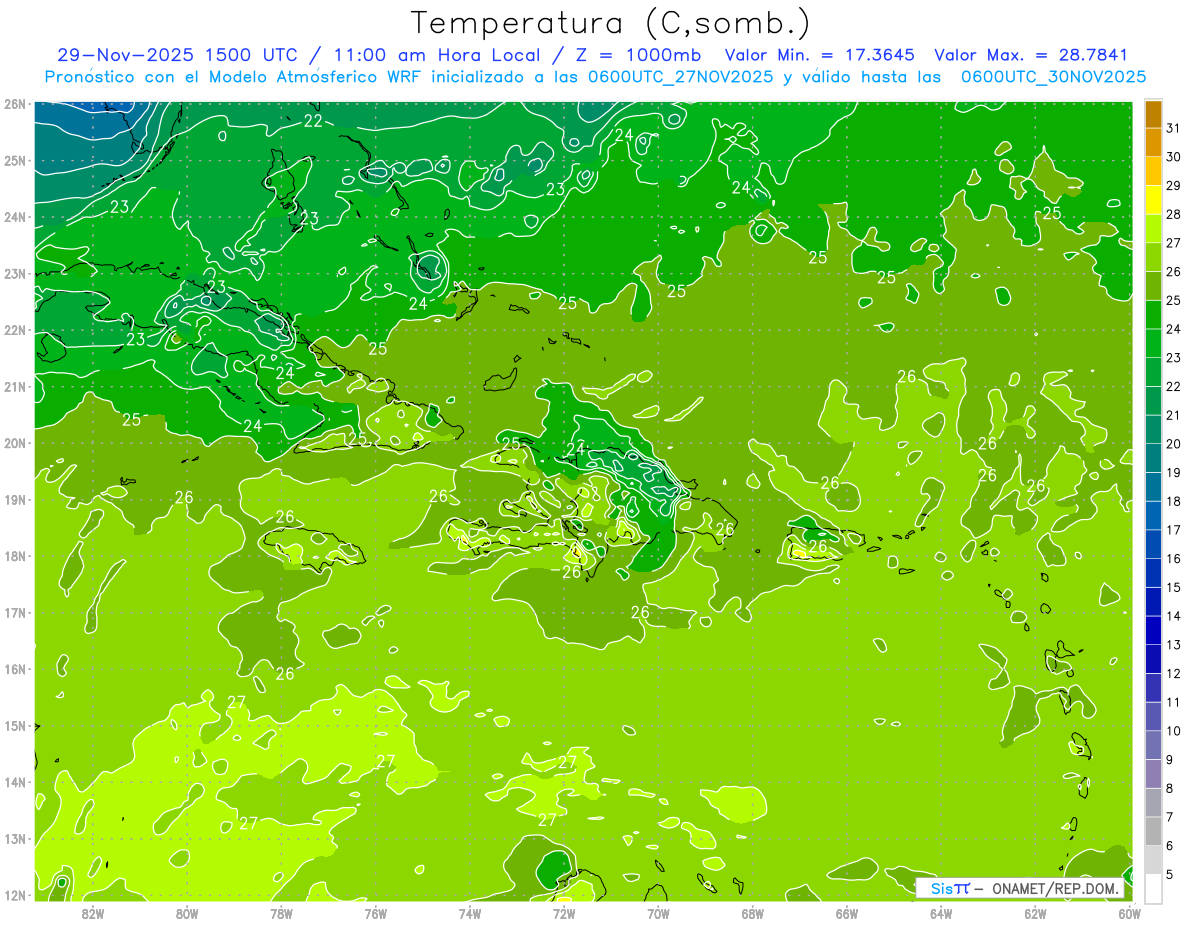
Task: Click the 17N latitude axis label
Action: tap(15, 613)
